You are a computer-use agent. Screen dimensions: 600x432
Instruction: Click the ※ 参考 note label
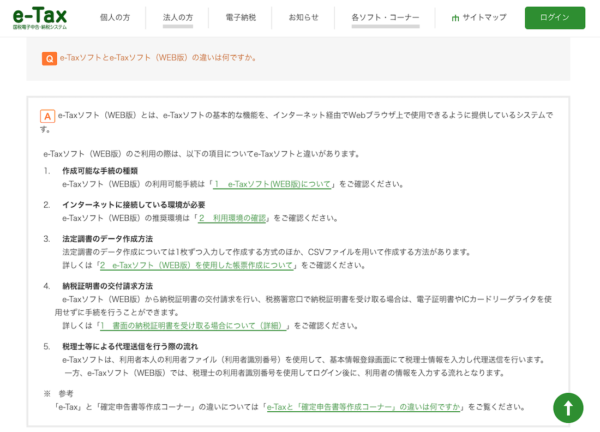[x=58, y=394]
